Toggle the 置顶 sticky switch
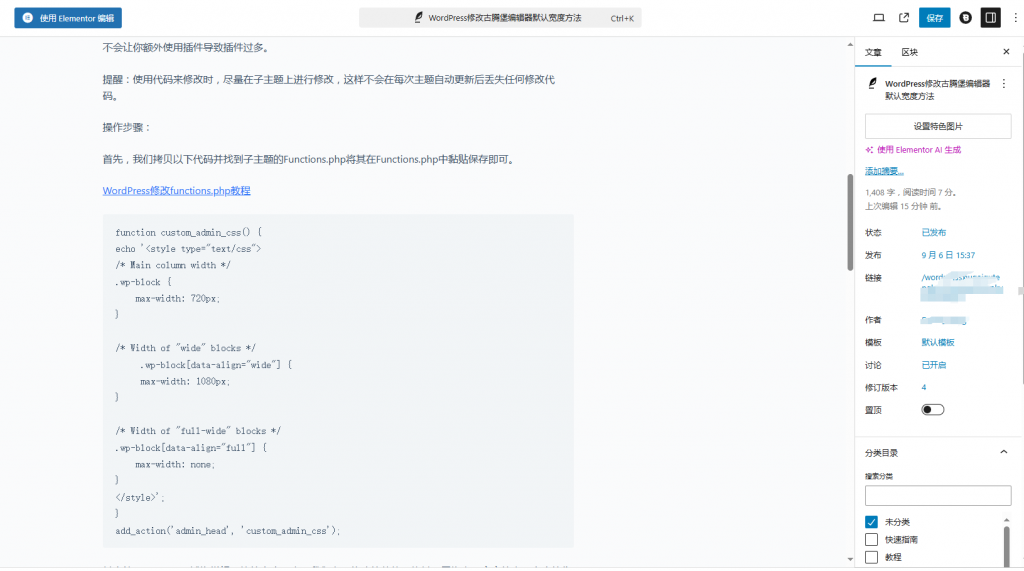 tap(933, 410)
